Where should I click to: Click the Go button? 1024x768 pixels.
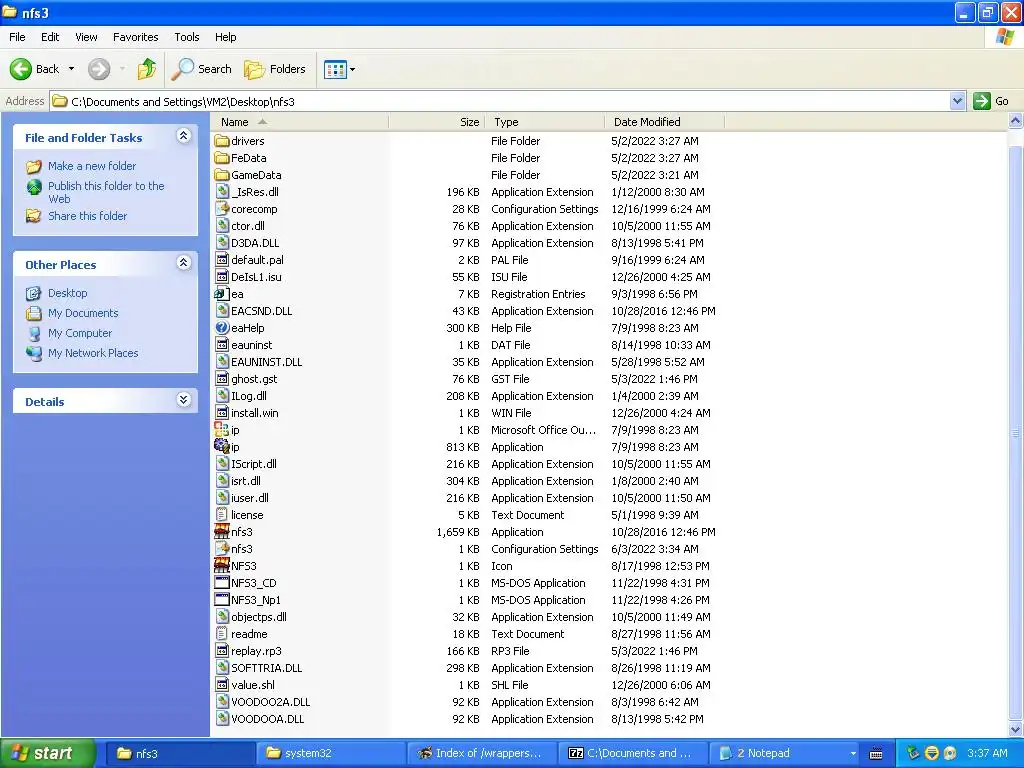[991, 101]
